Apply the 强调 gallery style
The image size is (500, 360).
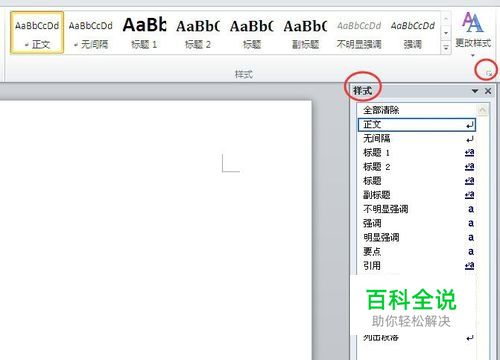pos(413,33)
